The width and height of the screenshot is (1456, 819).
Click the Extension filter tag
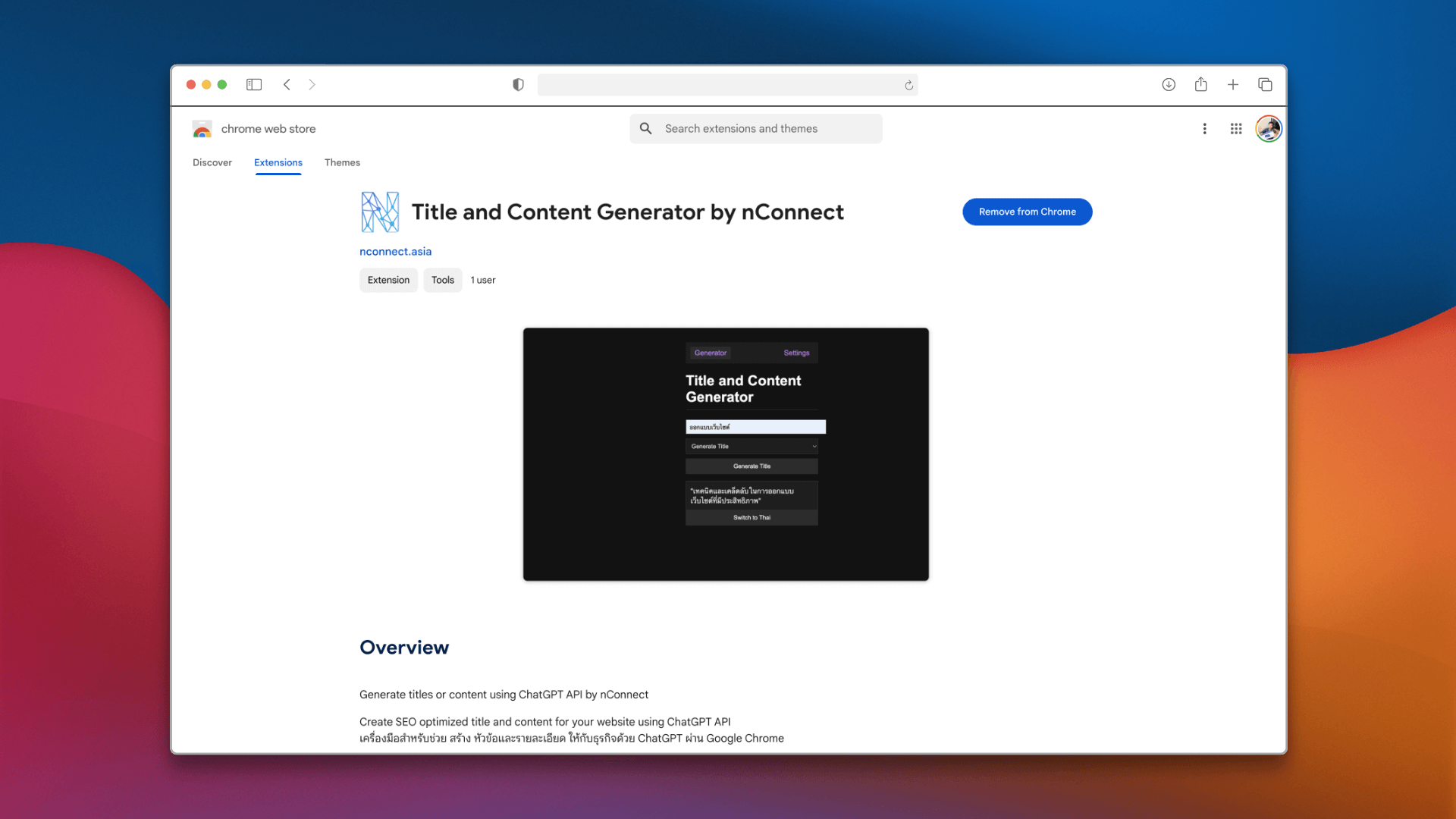pyautogui.click(x=388, y=280)
